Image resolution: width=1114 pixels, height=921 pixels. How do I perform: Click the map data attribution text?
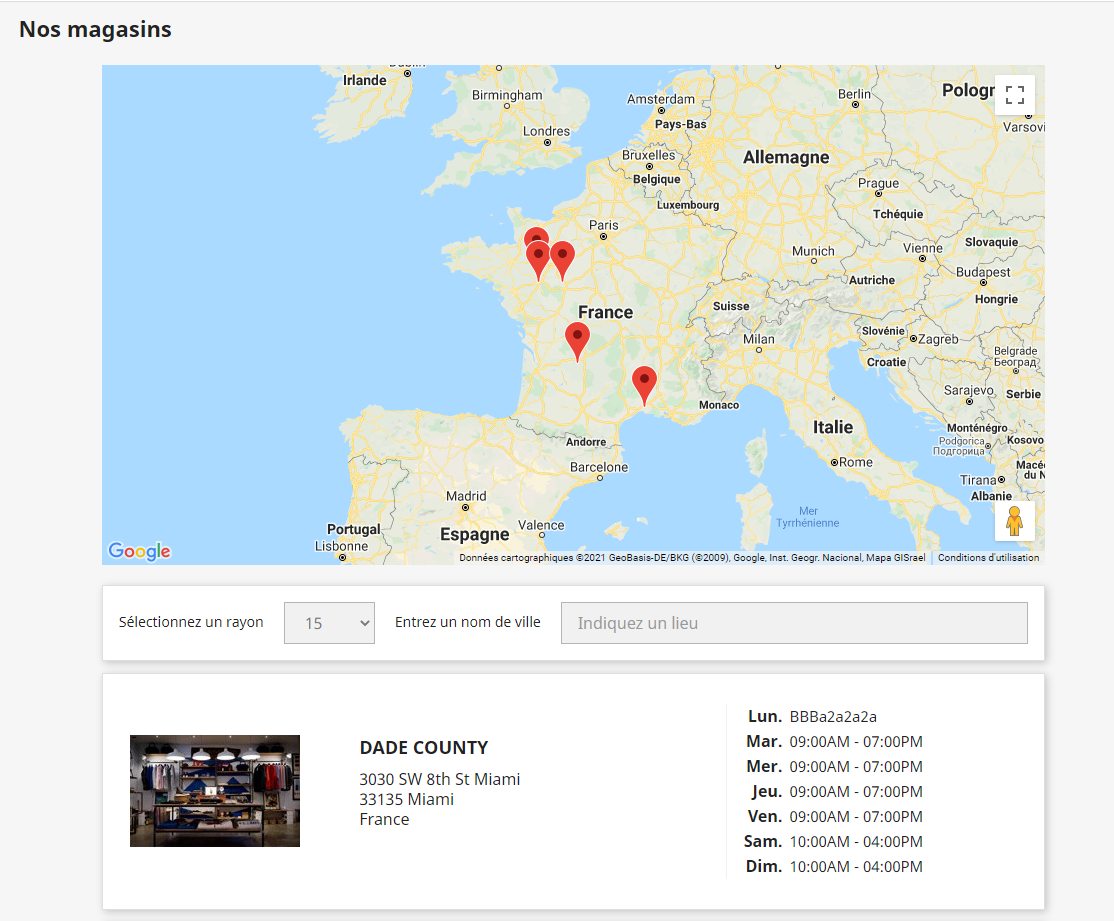[x=692, y=558]
